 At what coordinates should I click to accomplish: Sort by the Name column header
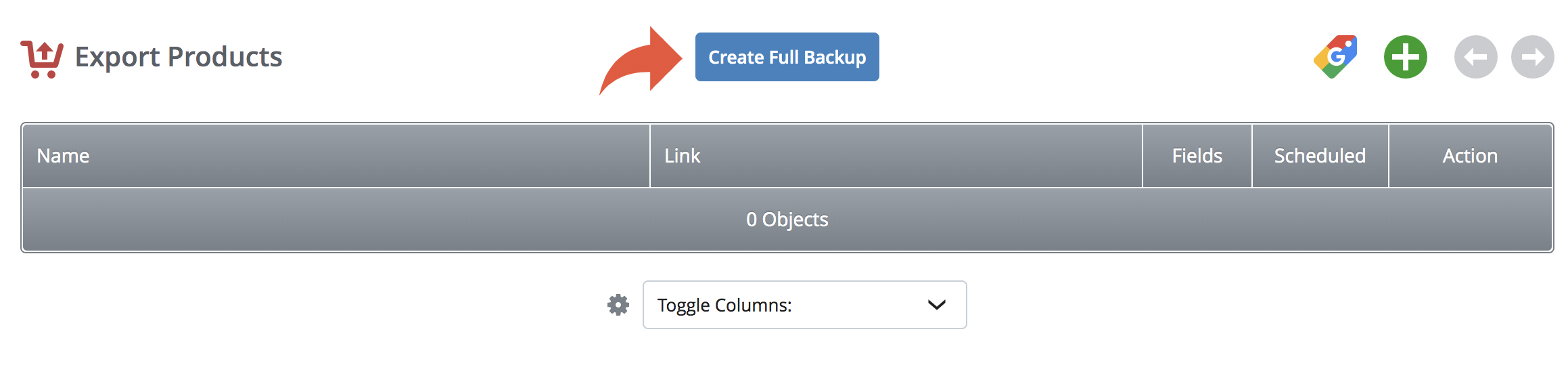63,156
